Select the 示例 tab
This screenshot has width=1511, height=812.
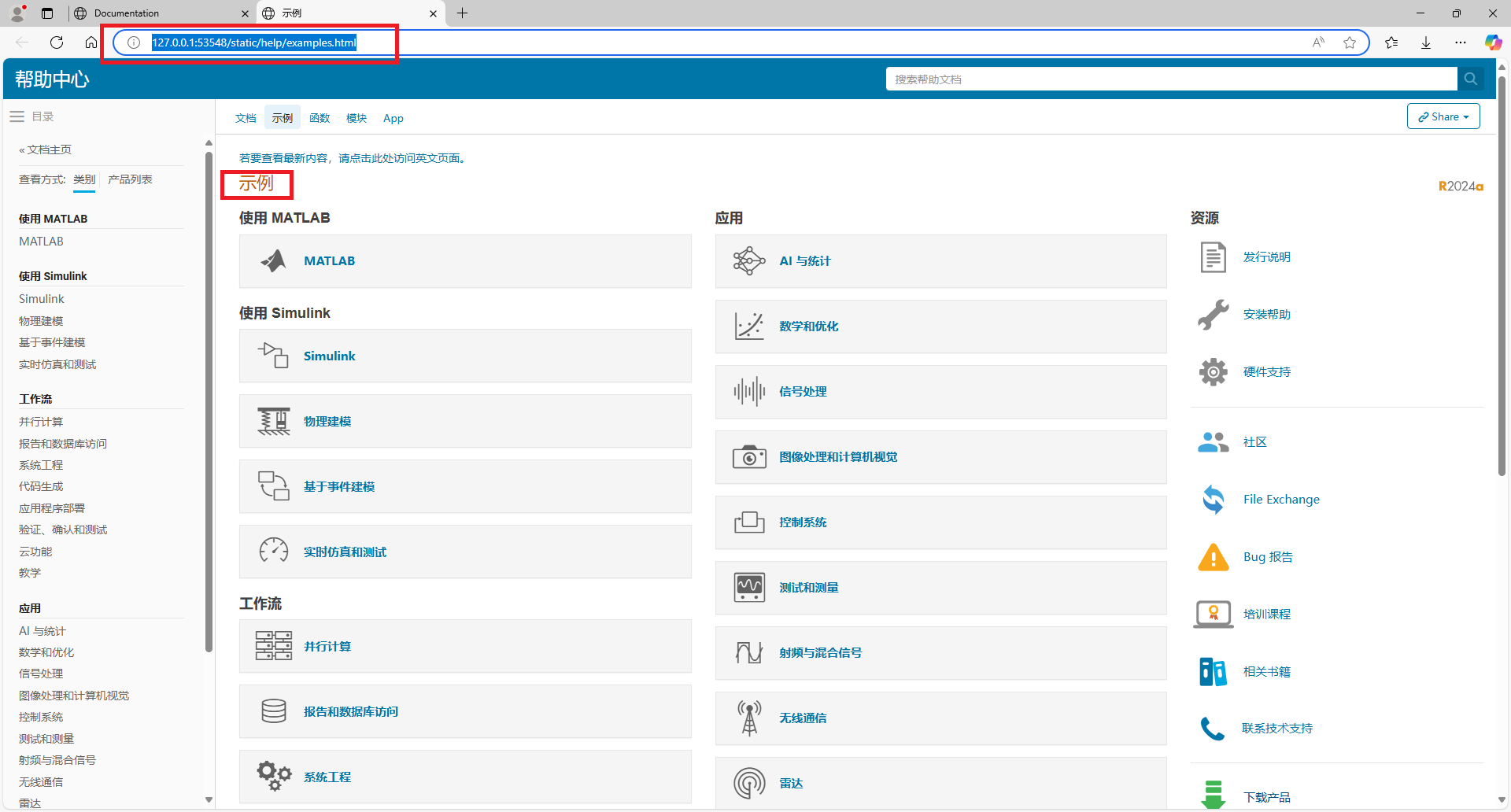[x=283, y=118]
